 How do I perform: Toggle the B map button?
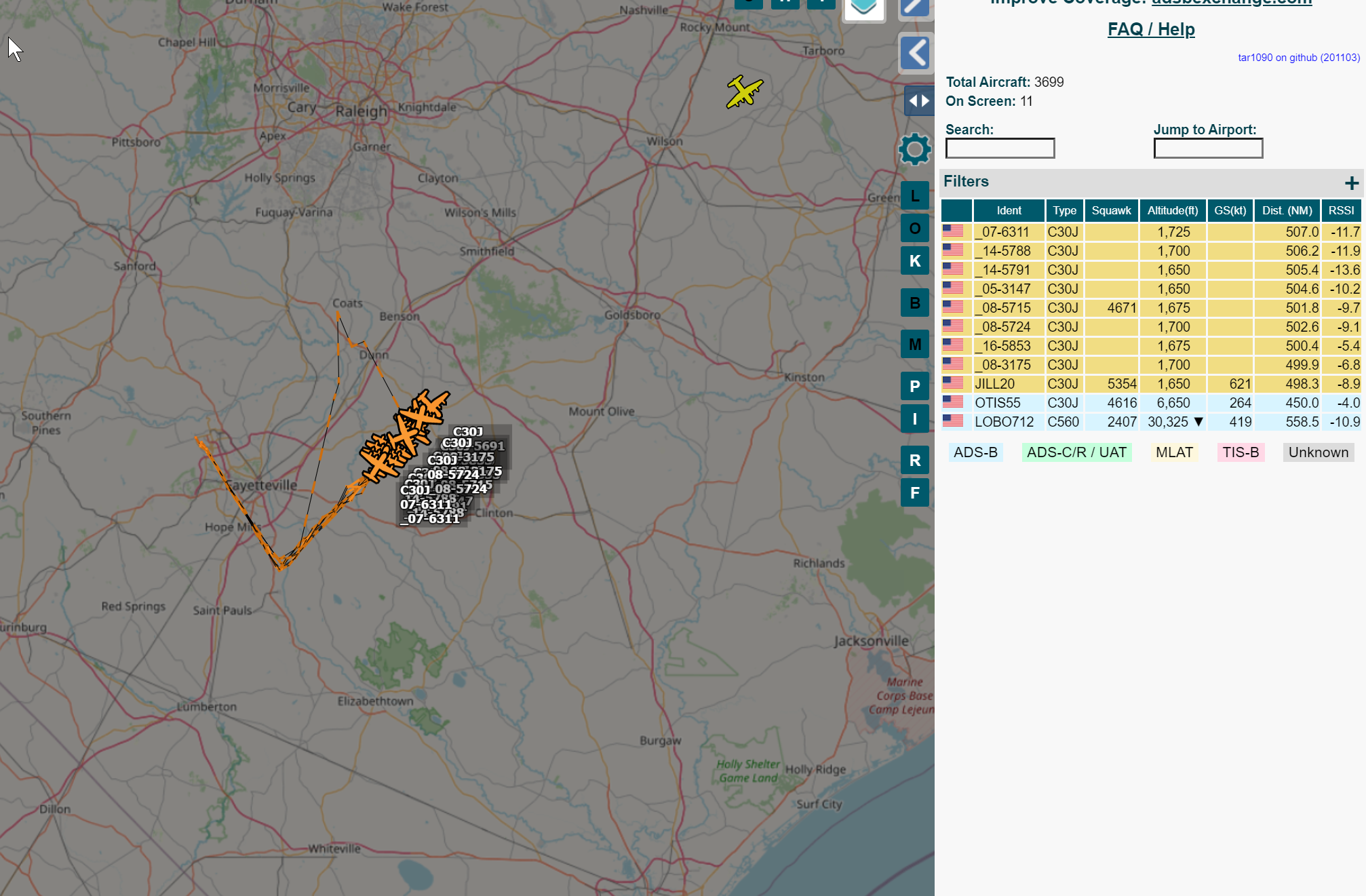point(915,303)
